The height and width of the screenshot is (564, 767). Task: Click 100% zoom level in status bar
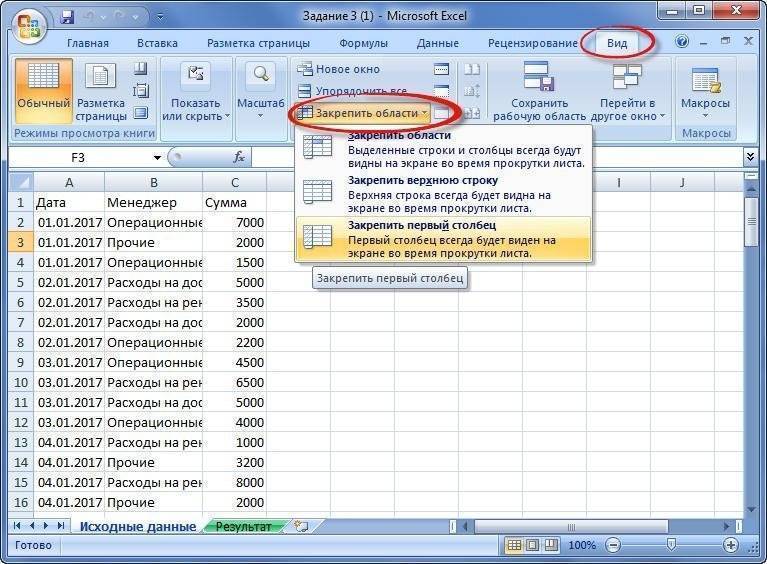[582, 545]
